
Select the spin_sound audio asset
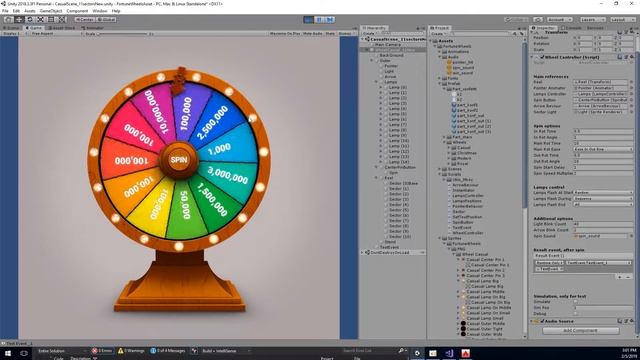point(463,68)
